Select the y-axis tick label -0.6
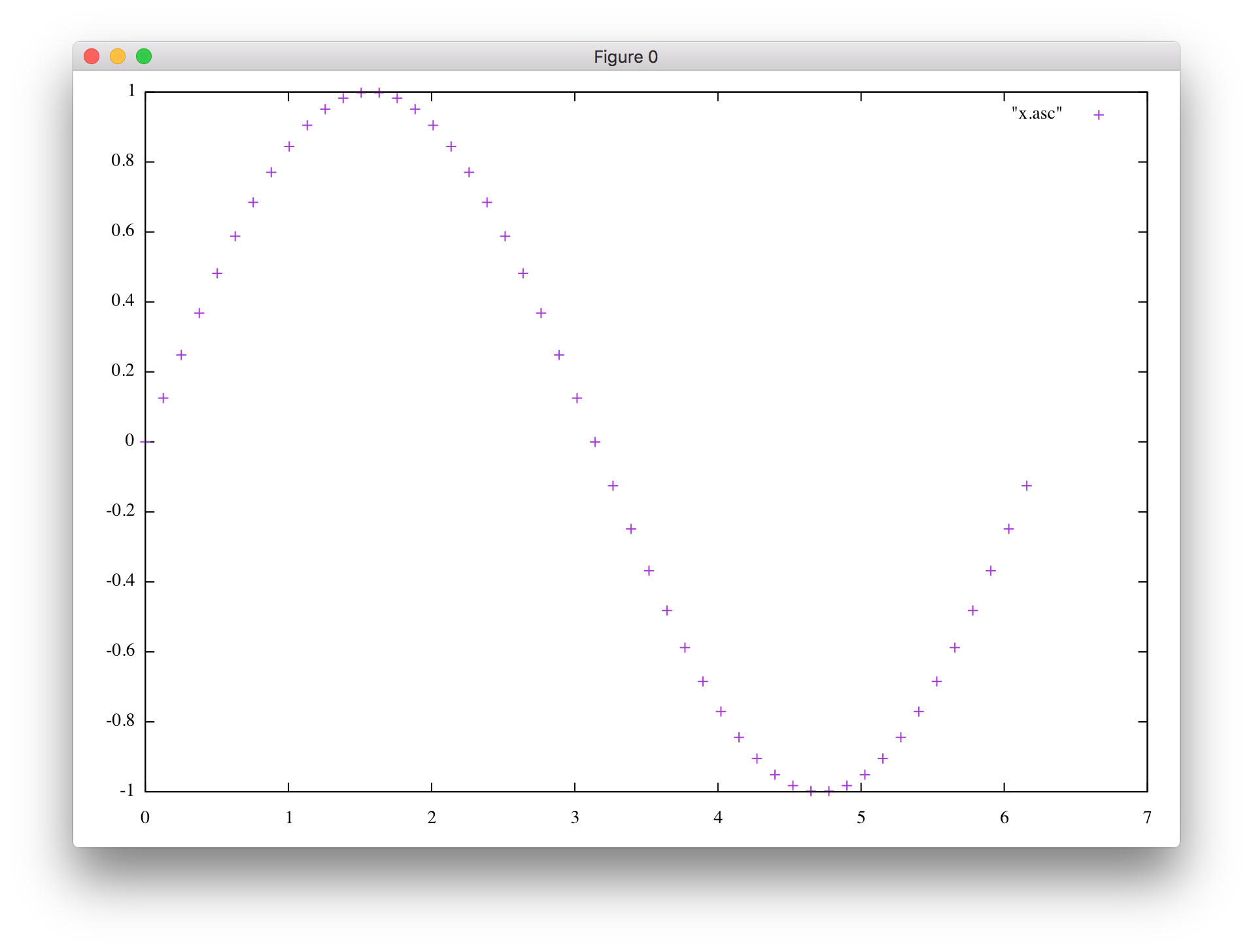 [120, 651]
